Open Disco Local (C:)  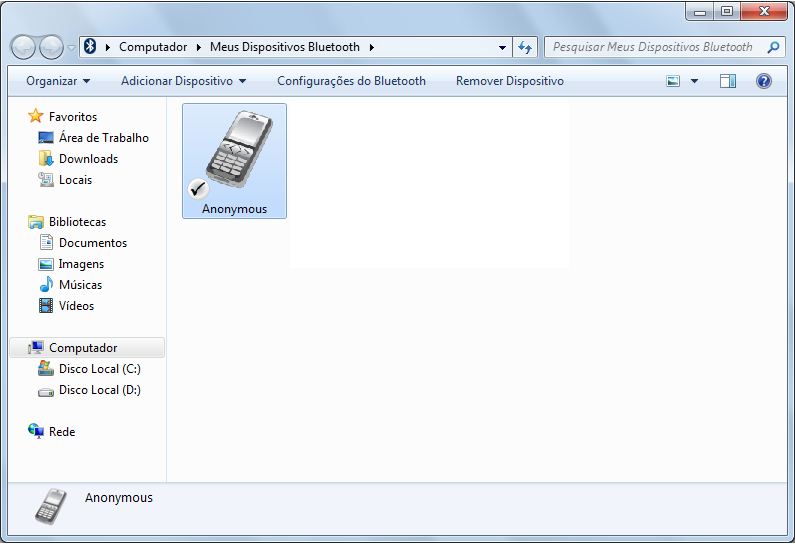click(99, 369)
